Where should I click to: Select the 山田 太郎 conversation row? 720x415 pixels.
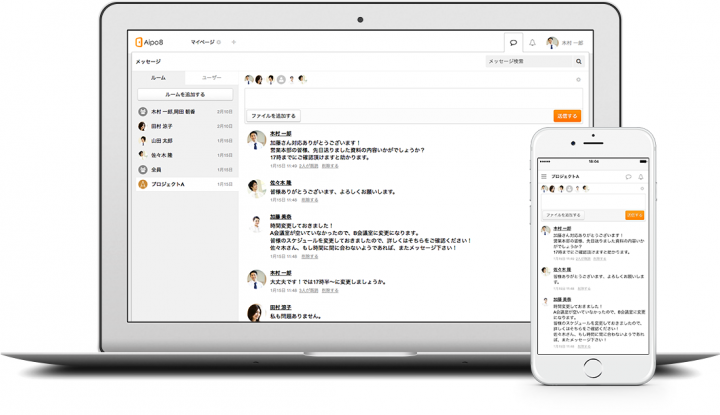[186, 140]
